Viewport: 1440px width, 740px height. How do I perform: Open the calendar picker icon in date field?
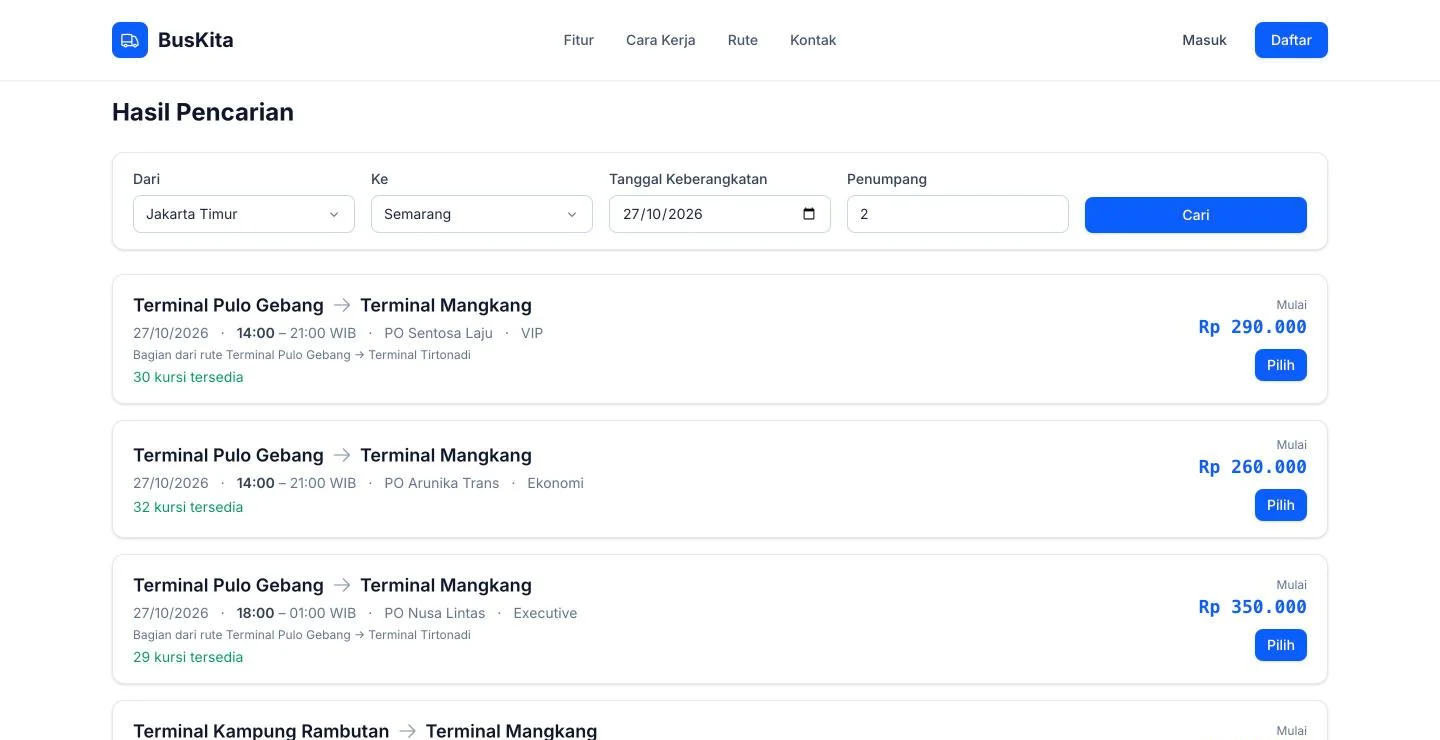[809, 214]
